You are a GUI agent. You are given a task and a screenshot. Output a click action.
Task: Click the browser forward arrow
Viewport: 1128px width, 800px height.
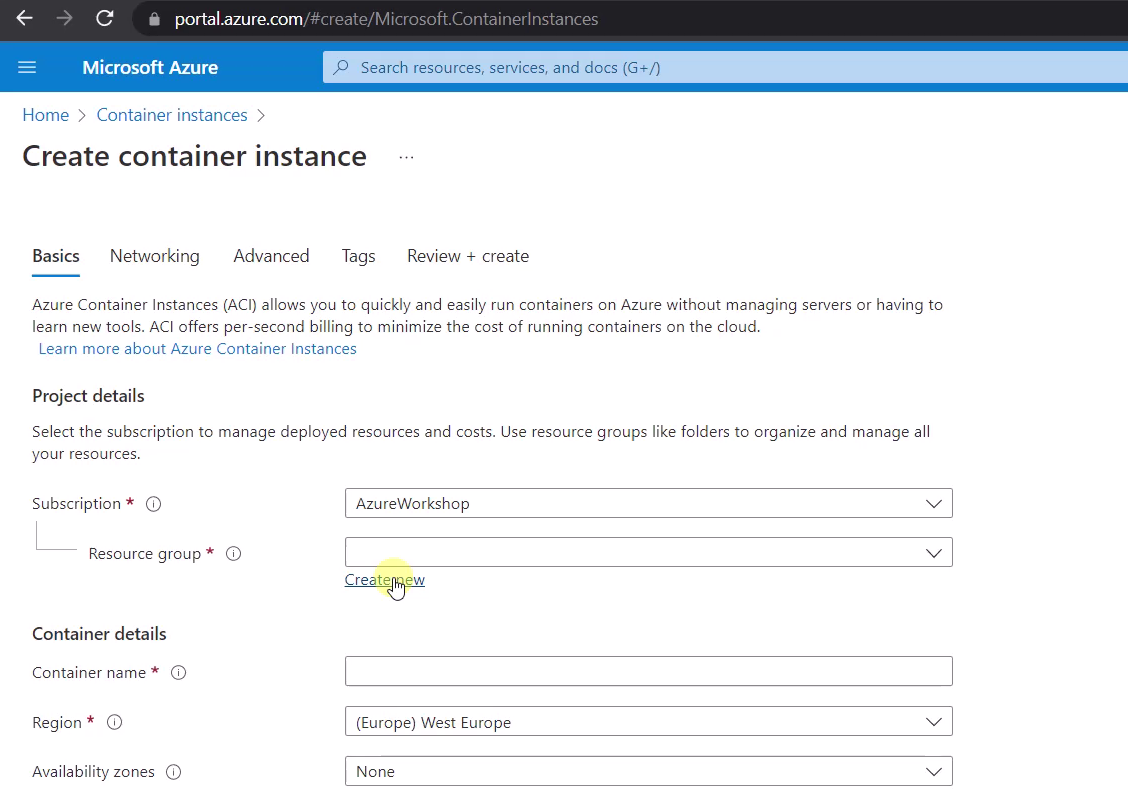65,18
